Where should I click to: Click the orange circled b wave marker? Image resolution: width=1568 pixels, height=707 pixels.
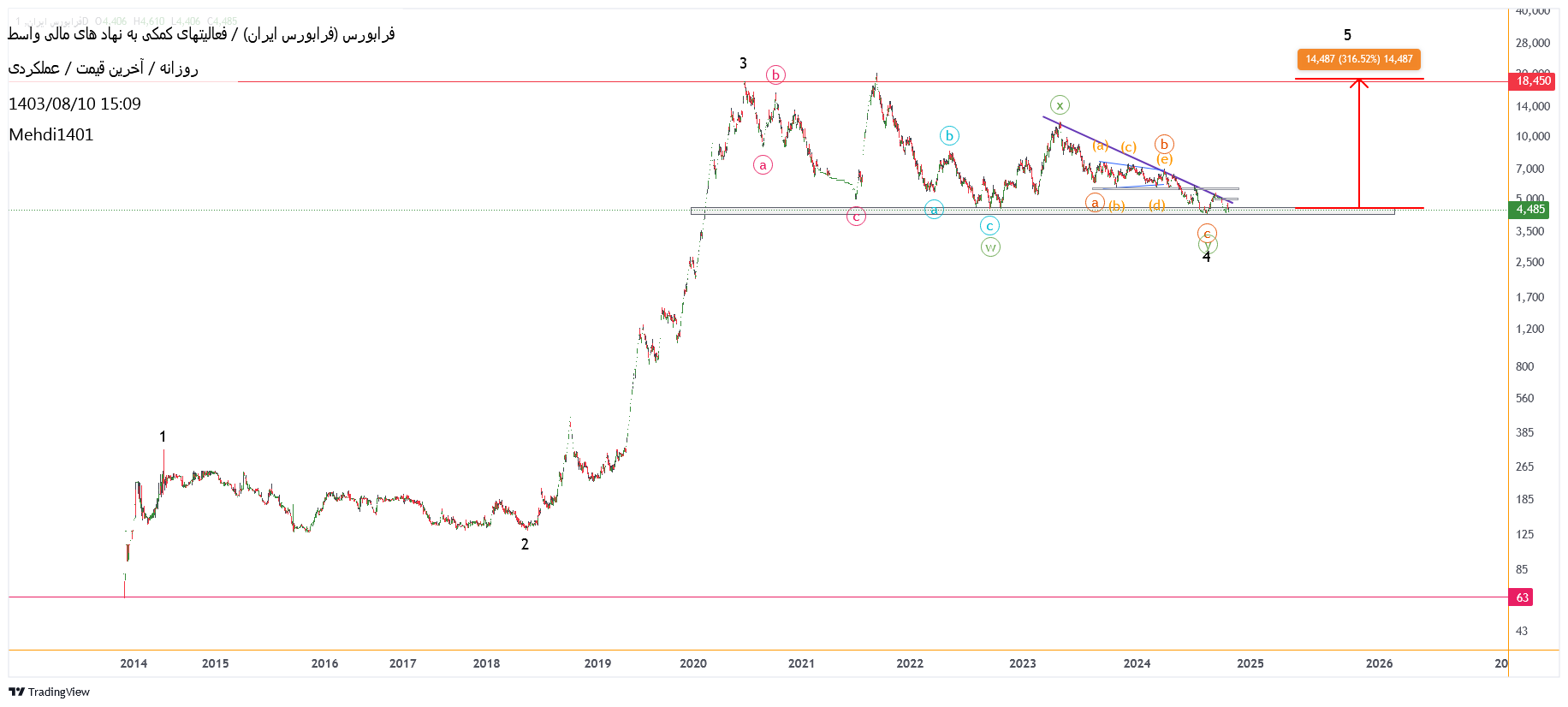1164,144
